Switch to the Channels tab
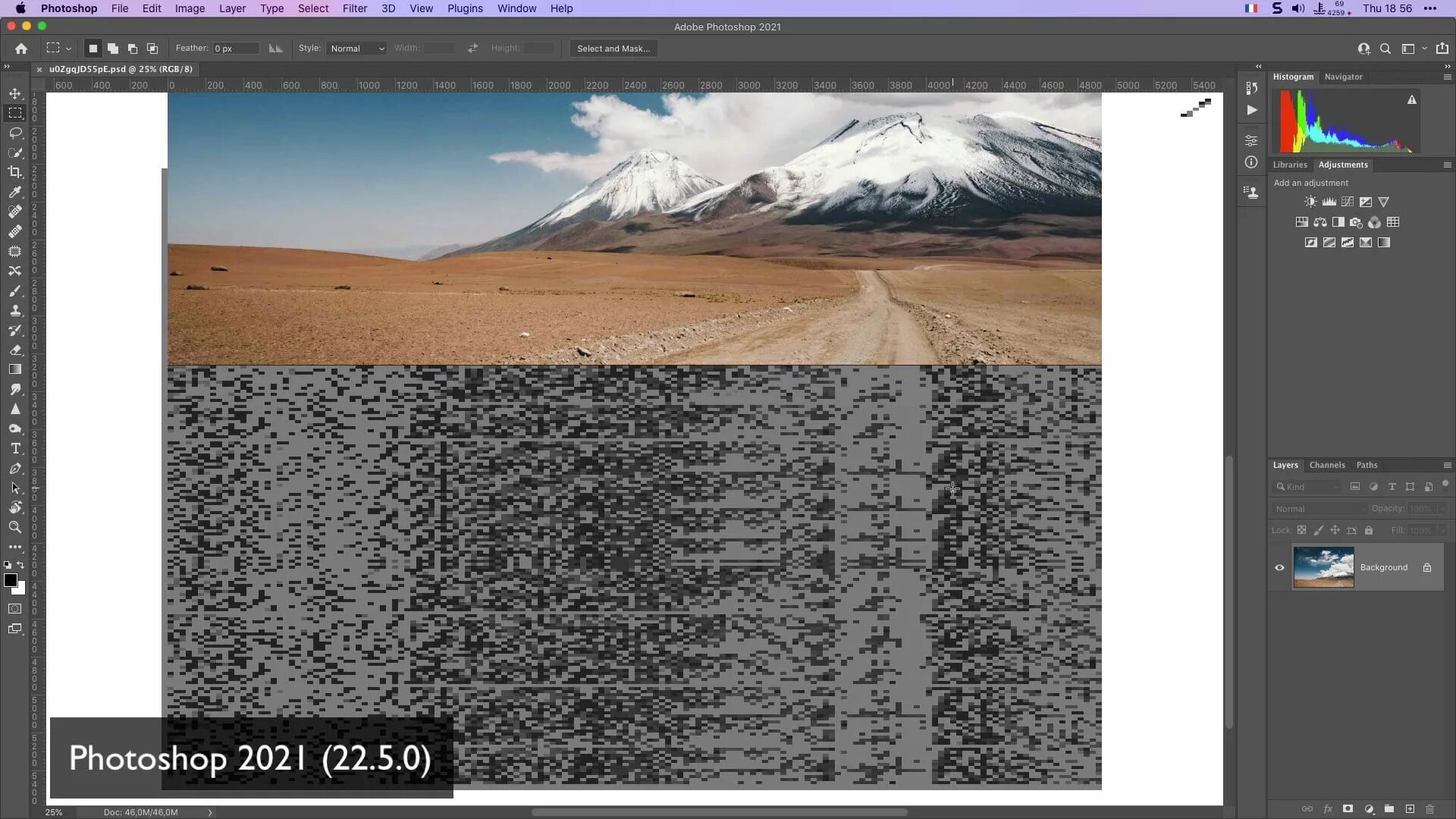The width and height of the screenshot is (1456, 819). (1326, 465)
